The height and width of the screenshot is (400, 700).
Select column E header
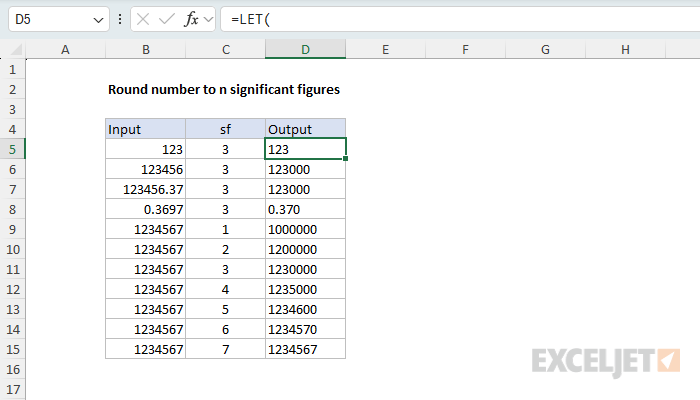click(x=385, y=50)
